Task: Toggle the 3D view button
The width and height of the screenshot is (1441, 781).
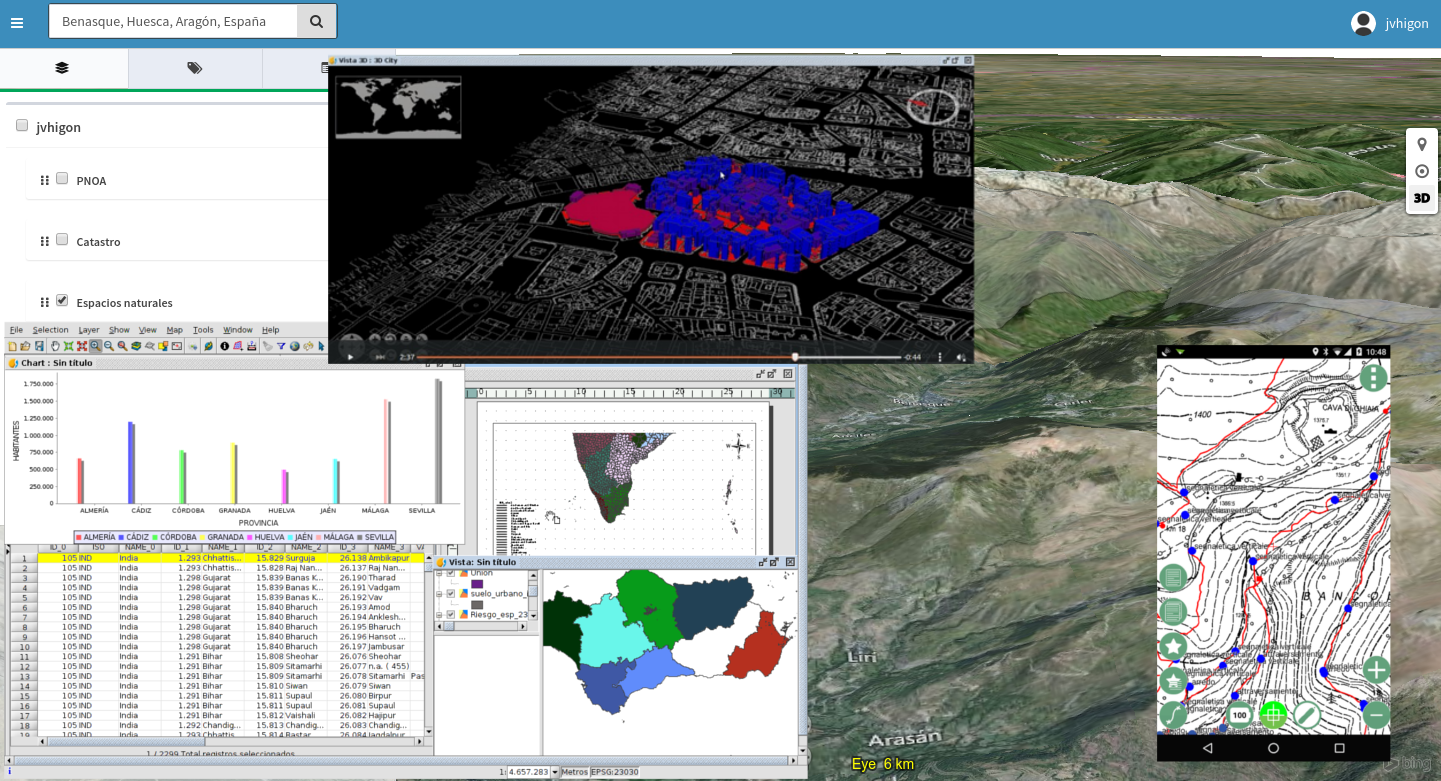Action: 1422,199
